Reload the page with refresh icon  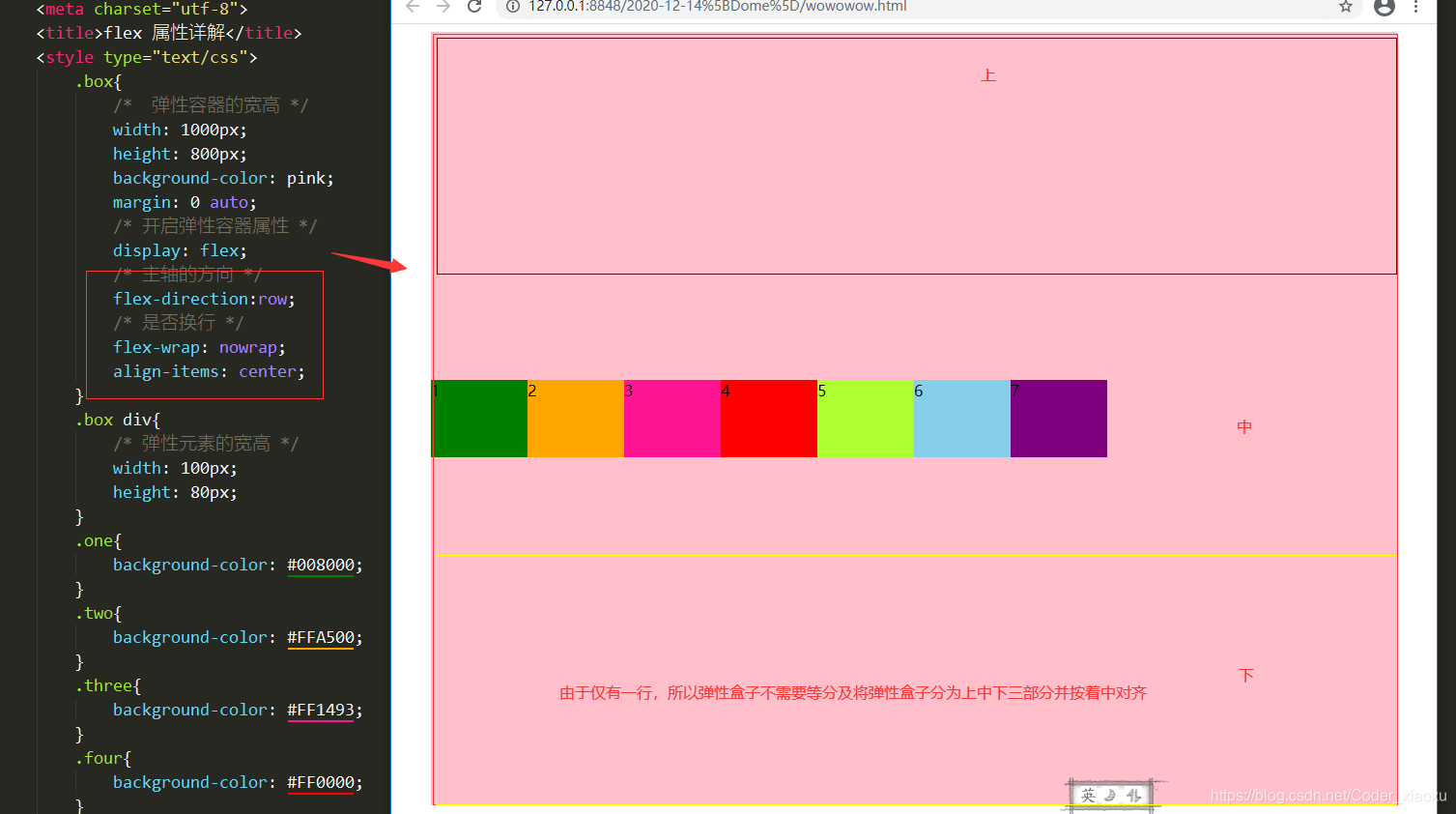click(474, 6)
